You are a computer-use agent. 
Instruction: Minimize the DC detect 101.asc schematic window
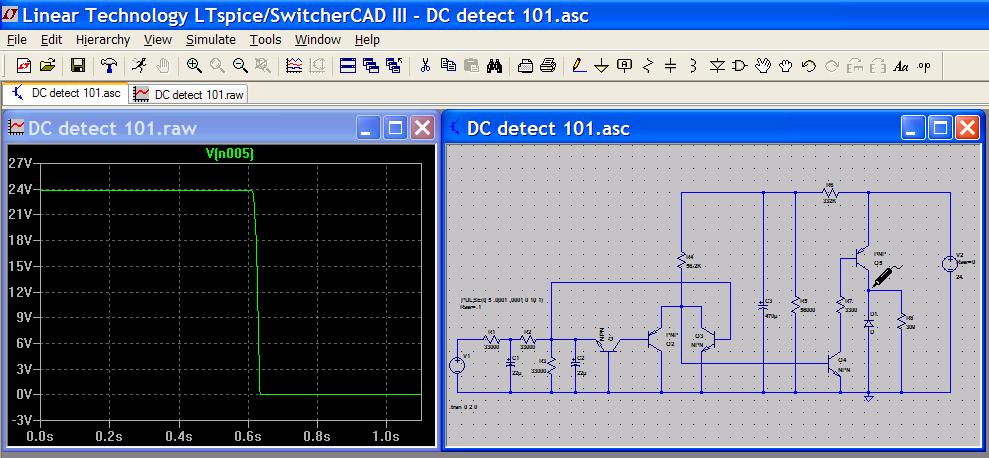click(913, 128)
